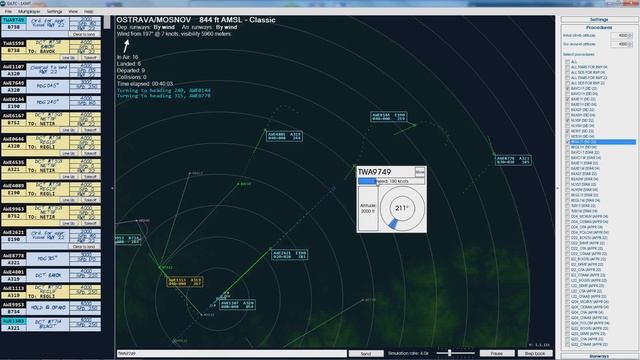640x360 pixels.
Task: Click Takeoff on the AWE4089 strip
Action: [90, 200]
